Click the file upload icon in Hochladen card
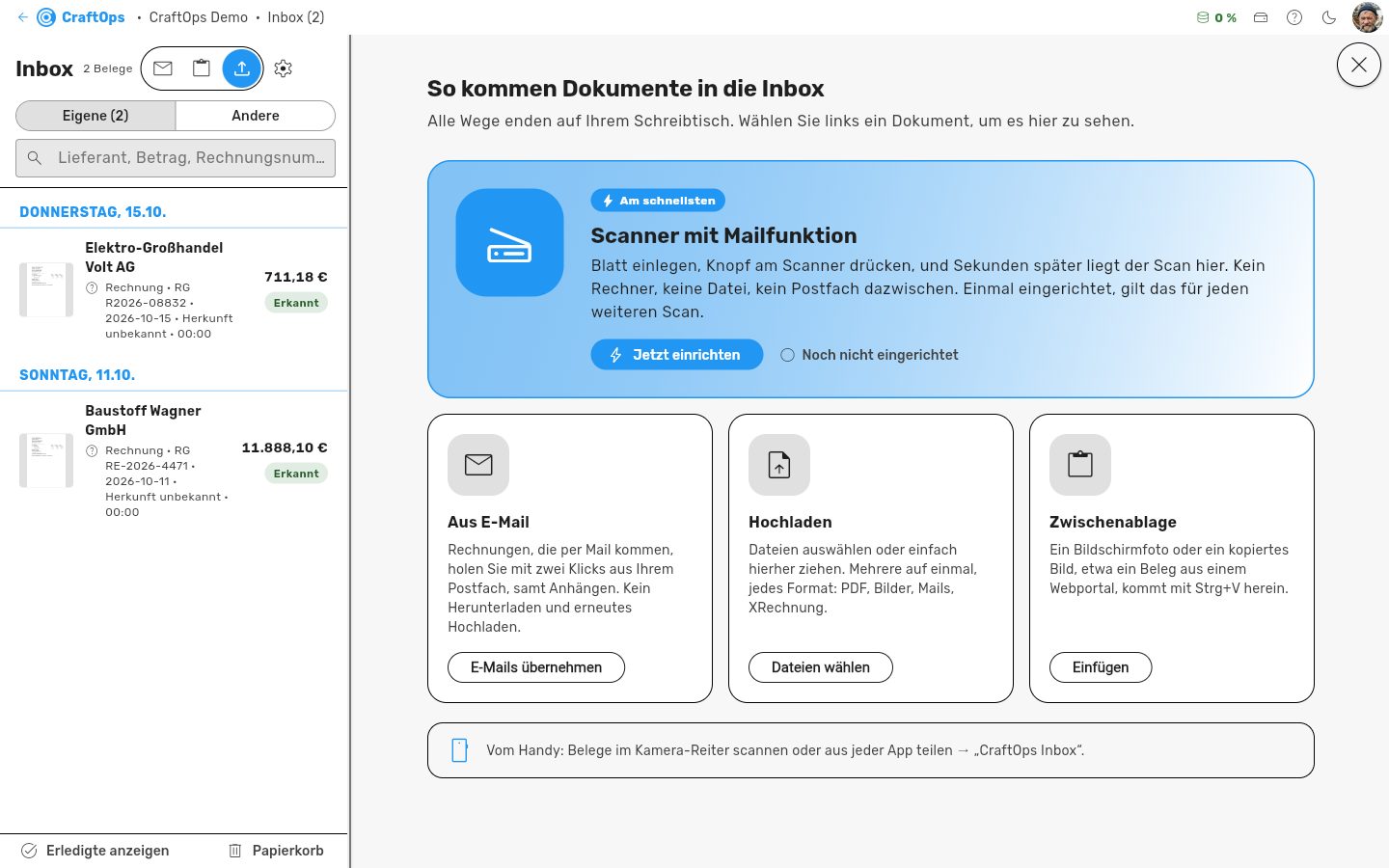This screenshot has height=868, width=1389. click(x=779, y=465)
